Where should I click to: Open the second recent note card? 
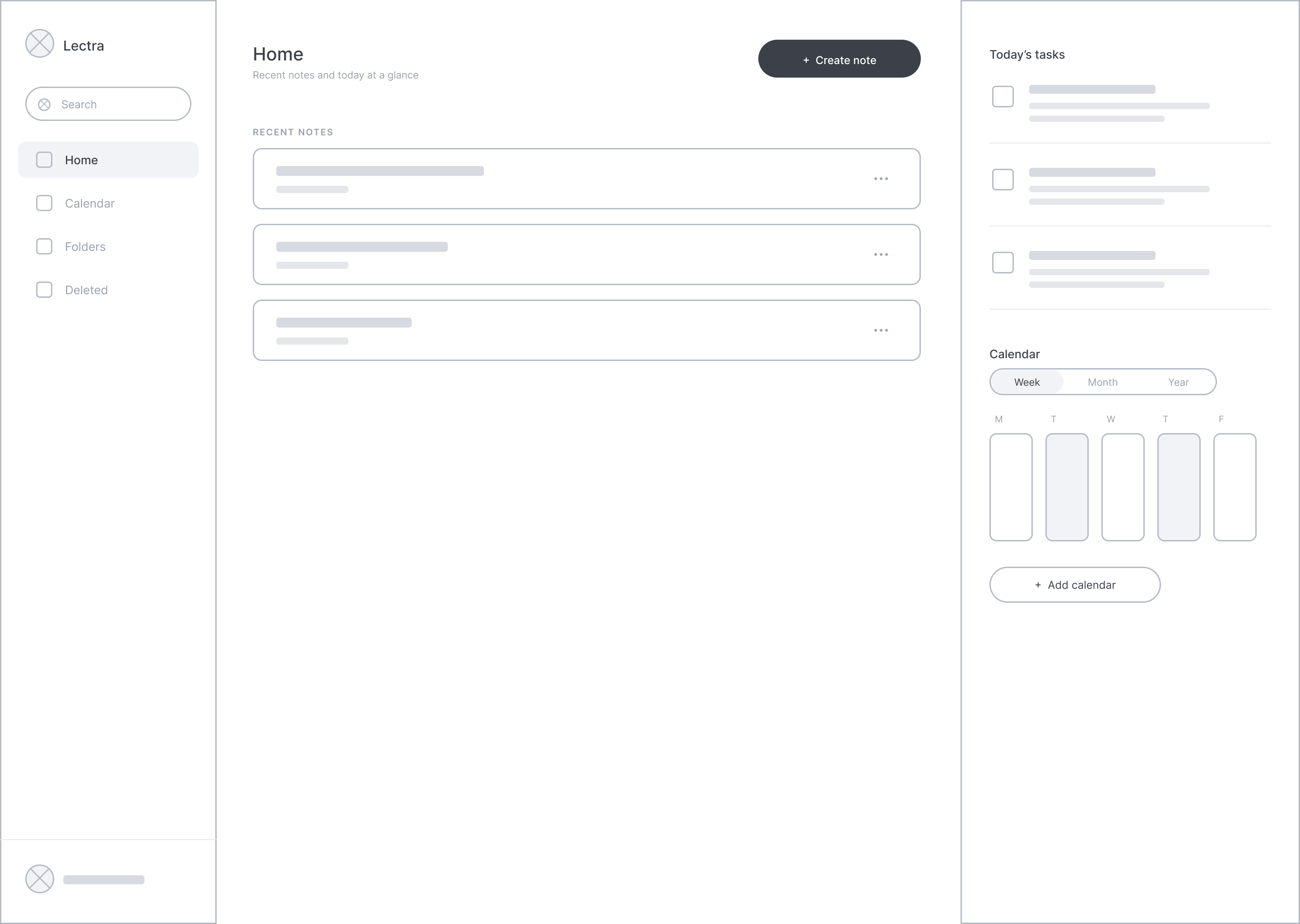586,254
